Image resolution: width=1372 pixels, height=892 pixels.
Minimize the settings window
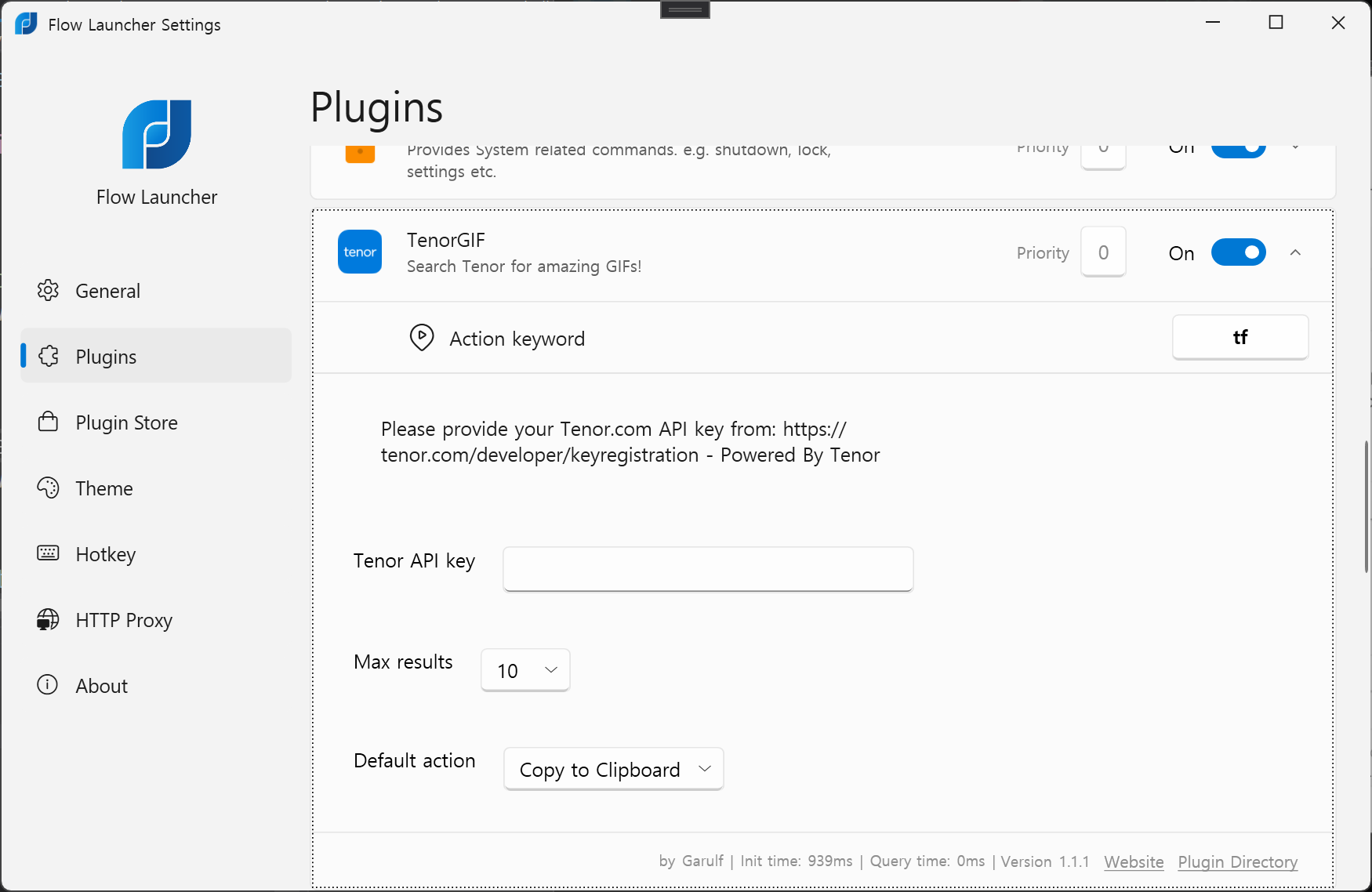click(1213, 23)
